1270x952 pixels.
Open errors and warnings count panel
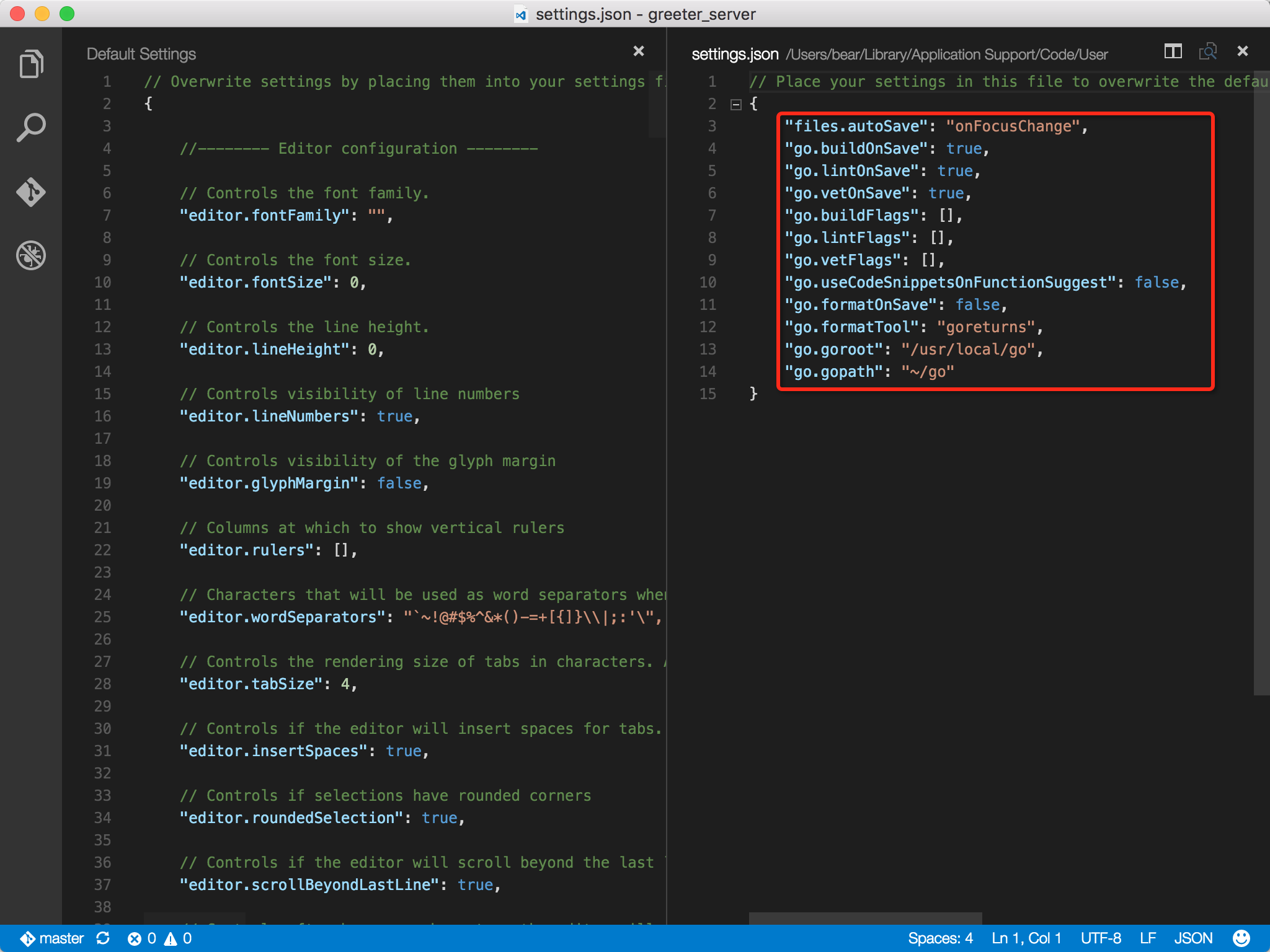click(160, 938)
